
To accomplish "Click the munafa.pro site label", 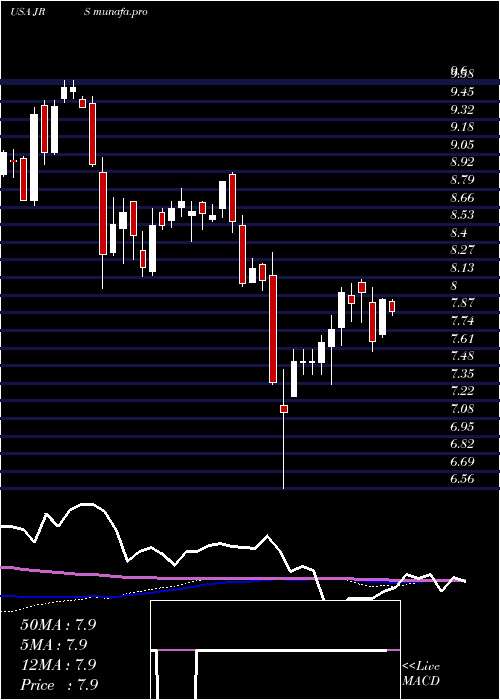I will click(x=121, y=12).
